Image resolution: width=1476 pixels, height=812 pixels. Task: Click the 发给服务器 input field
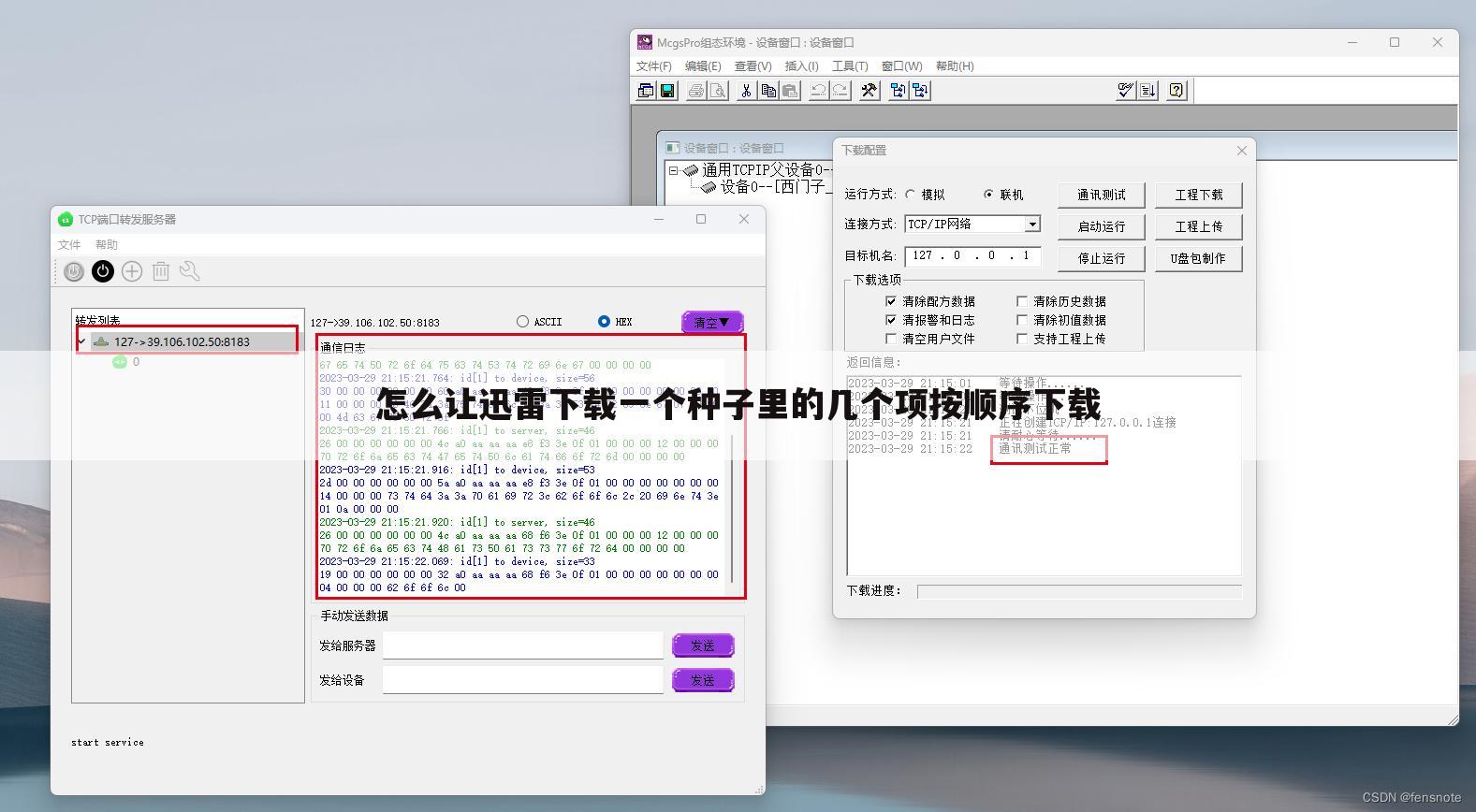[523, 645]
